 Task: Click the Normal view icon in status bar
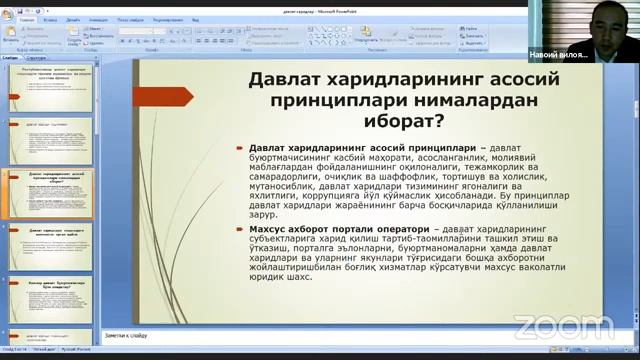553,349
